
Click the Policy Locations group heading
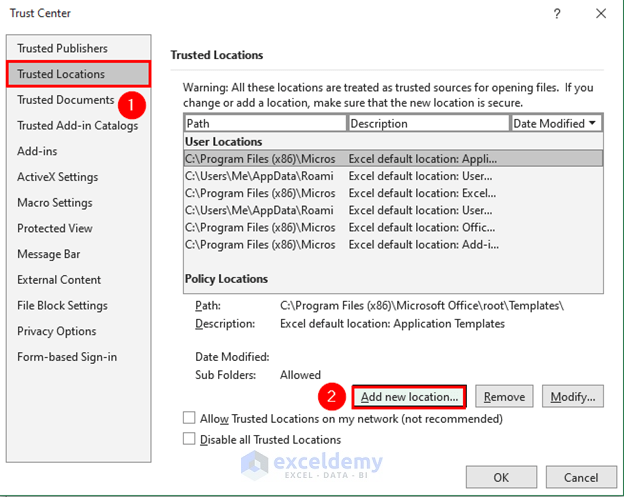click(226, 279)
